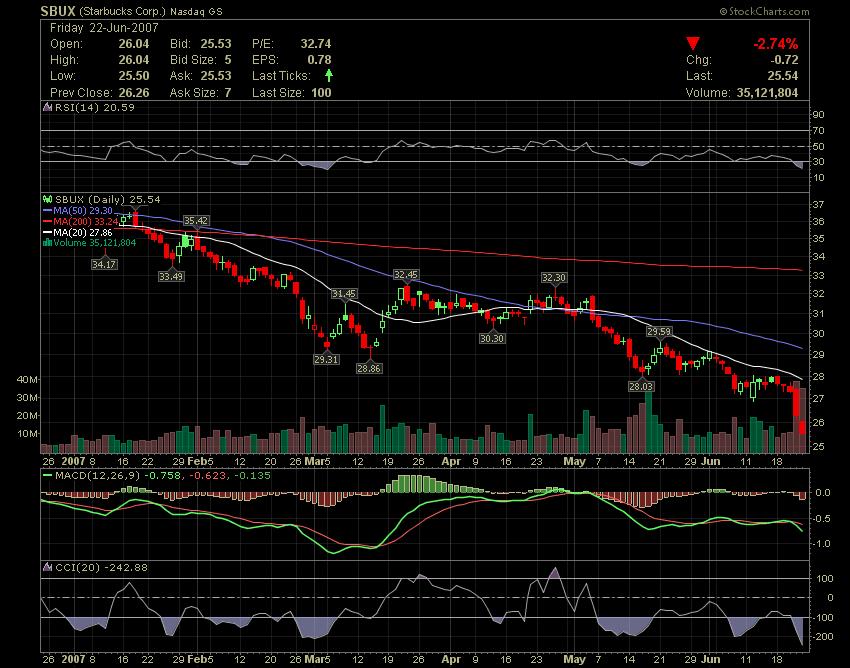Image resolution: width=850 pixels, height=668 pixels.
Task: Click the -200 level on the CCI axis
Action: 822,637
